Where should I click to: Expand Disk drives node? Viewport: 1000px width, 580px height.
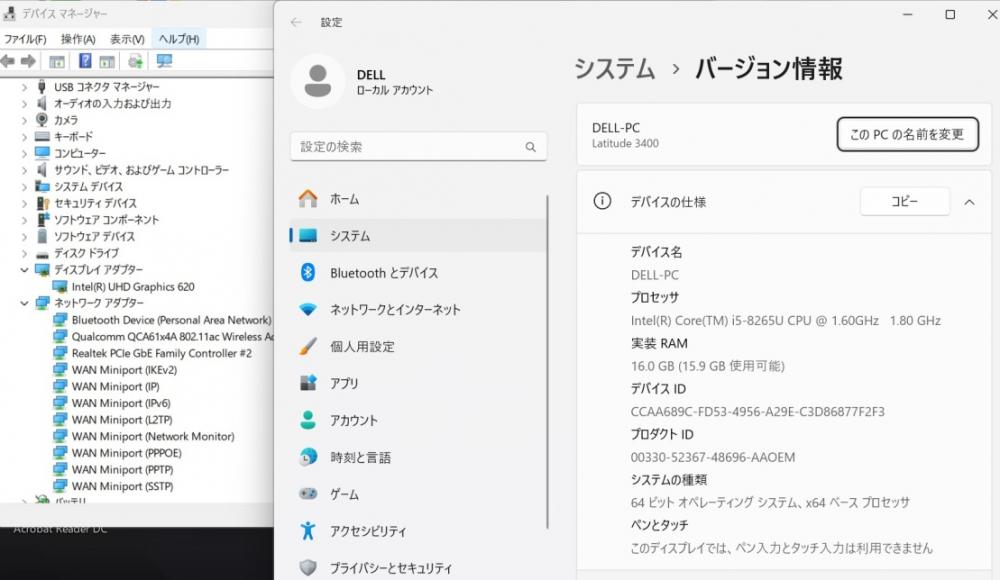coord(24,253)
